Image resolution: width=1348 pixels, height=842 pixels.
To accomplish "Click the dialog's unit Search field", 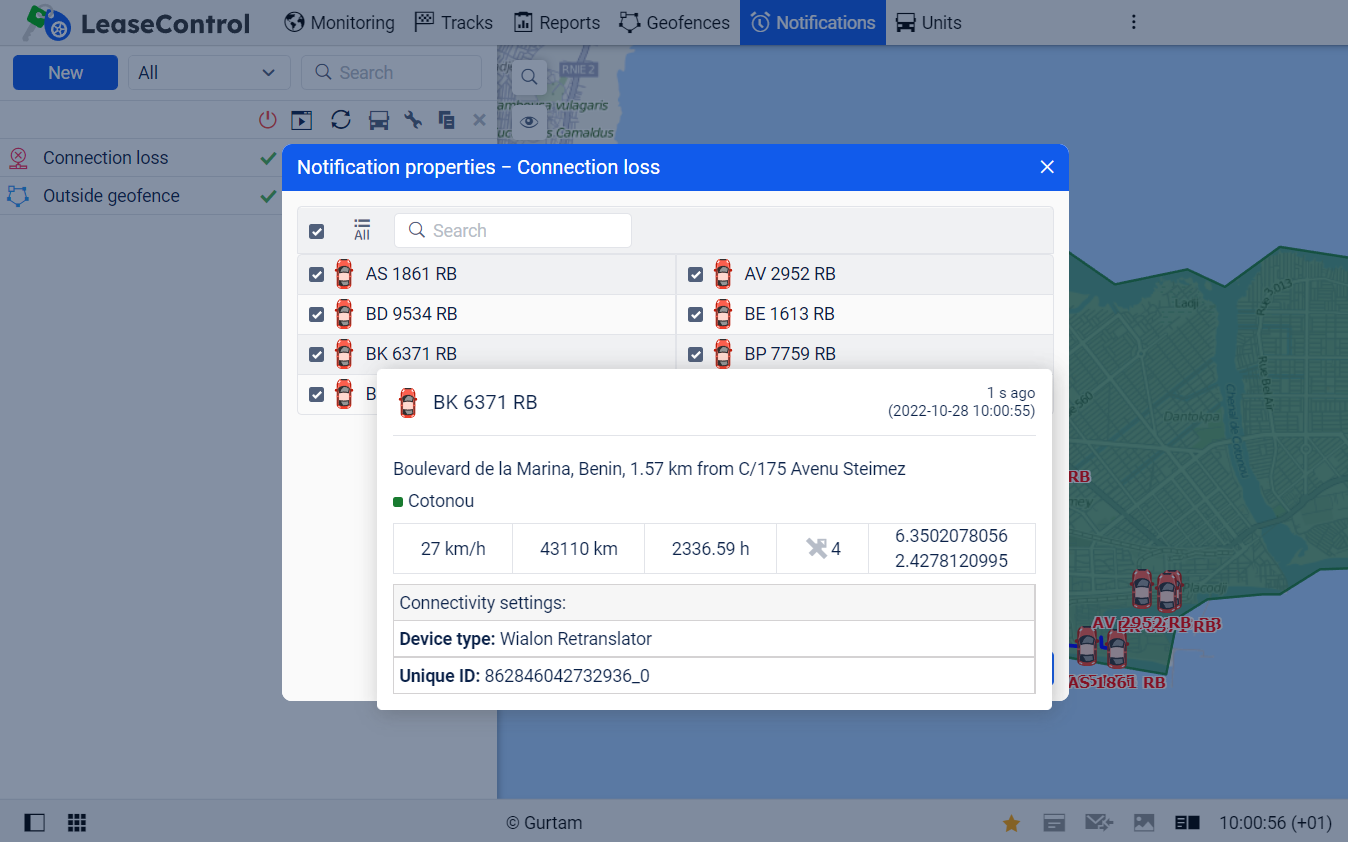I will [513, 231].
